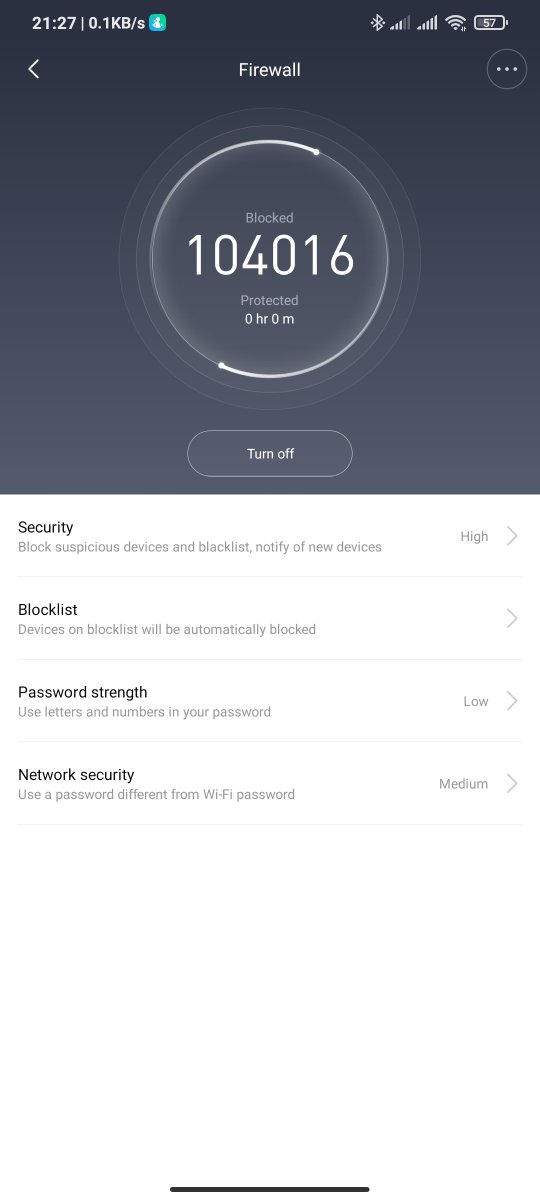
Task: Open the Blocklist menu item
Action: point(270,618)
